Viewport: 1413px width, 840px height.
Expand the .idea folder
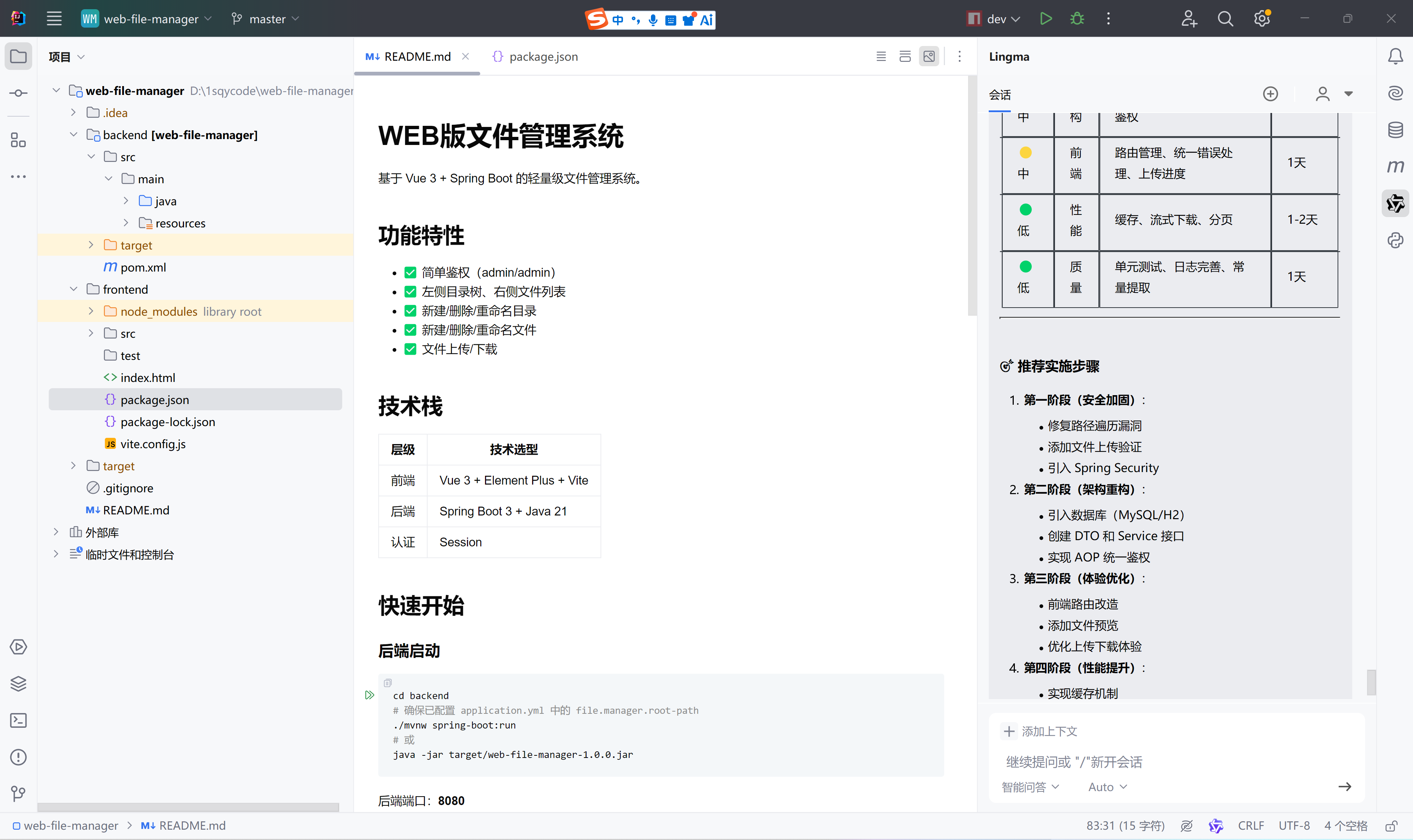click(x=73, y=113)
